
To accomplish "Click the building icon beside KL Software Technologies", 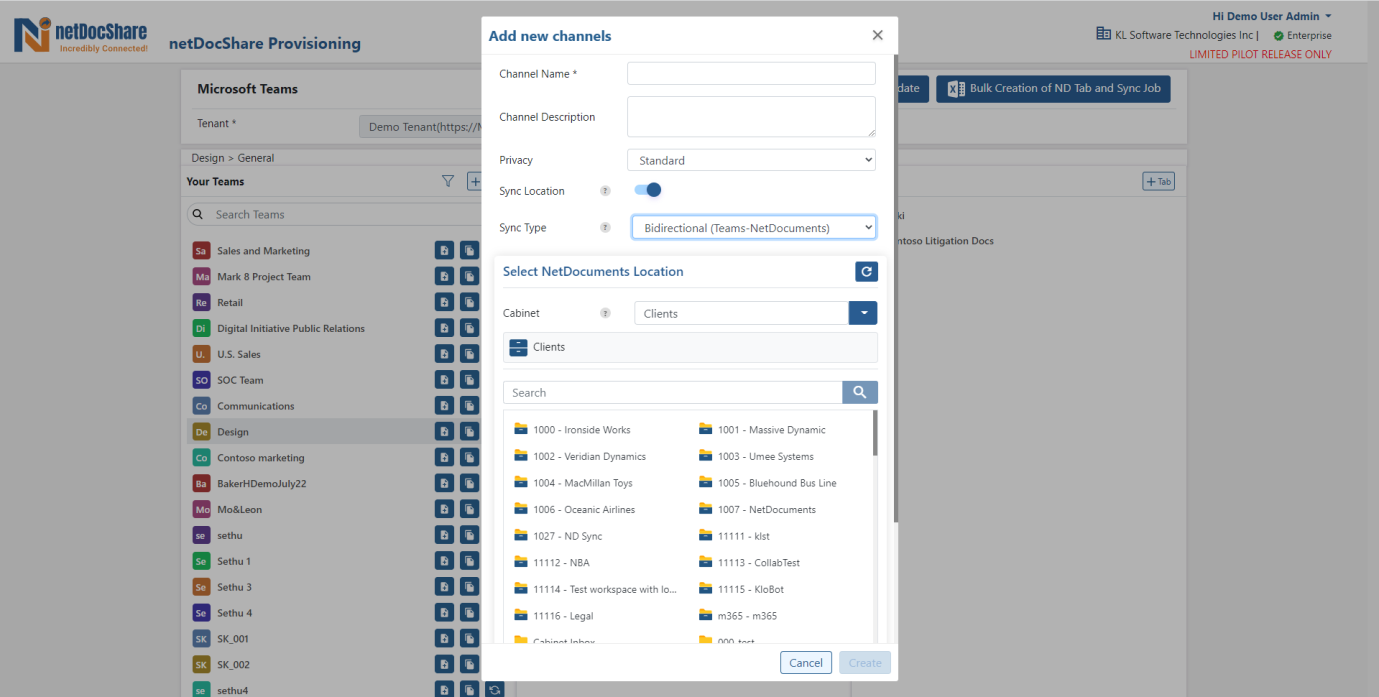I will [1105, 35].
